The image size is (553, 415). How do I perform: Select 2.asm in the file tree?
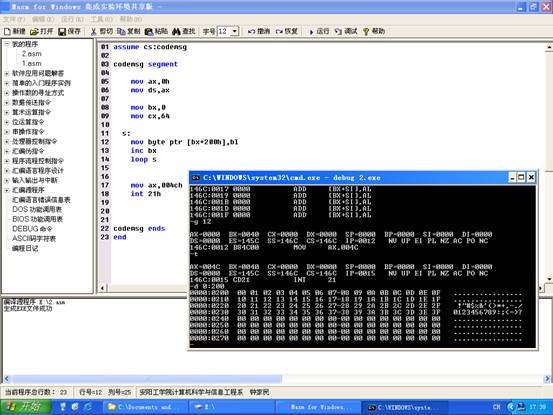click(x=31, y=54)
